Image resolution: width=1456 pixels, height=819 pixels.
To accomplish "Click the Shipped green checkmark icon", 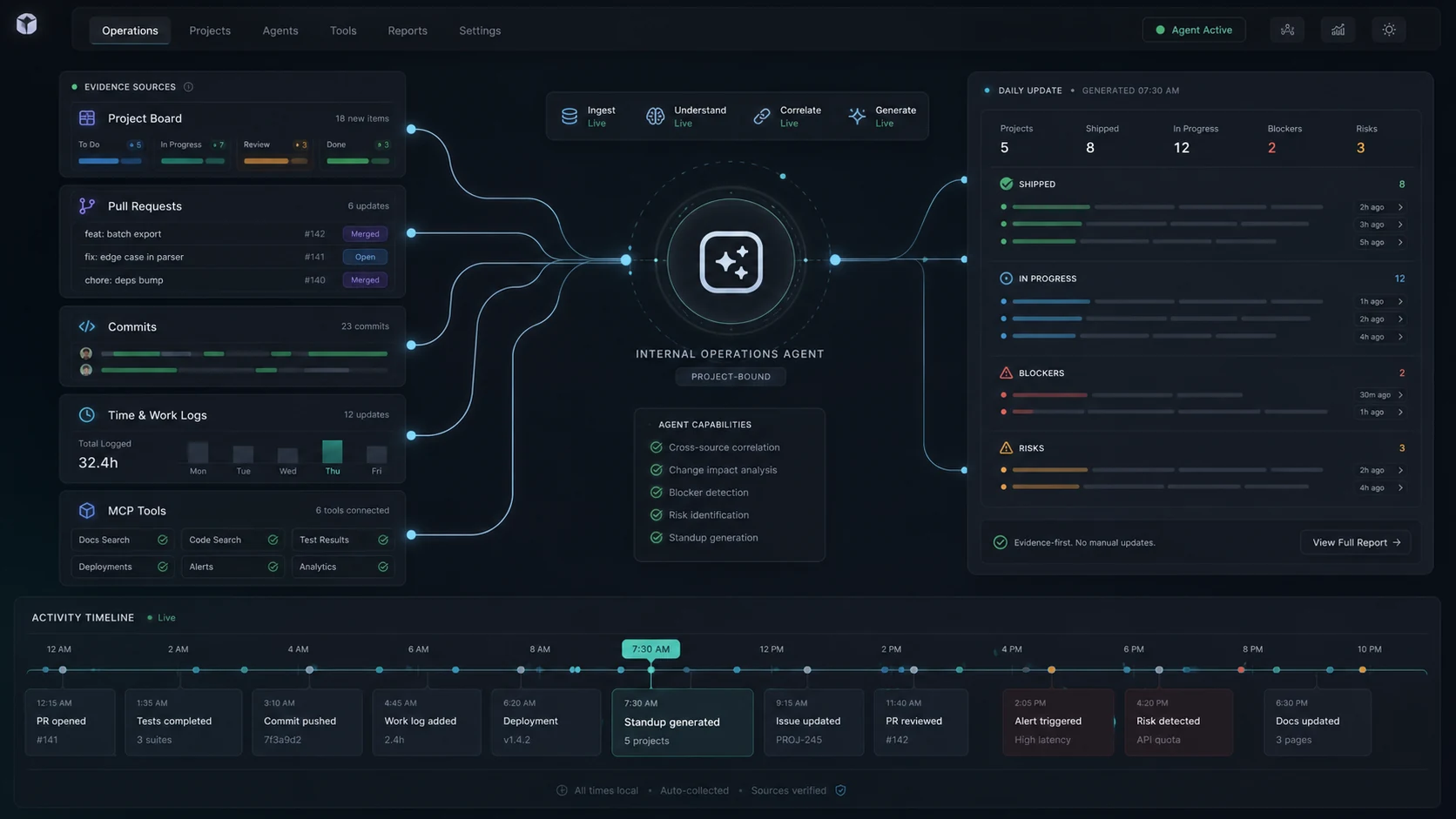I will click(1006, 184).
